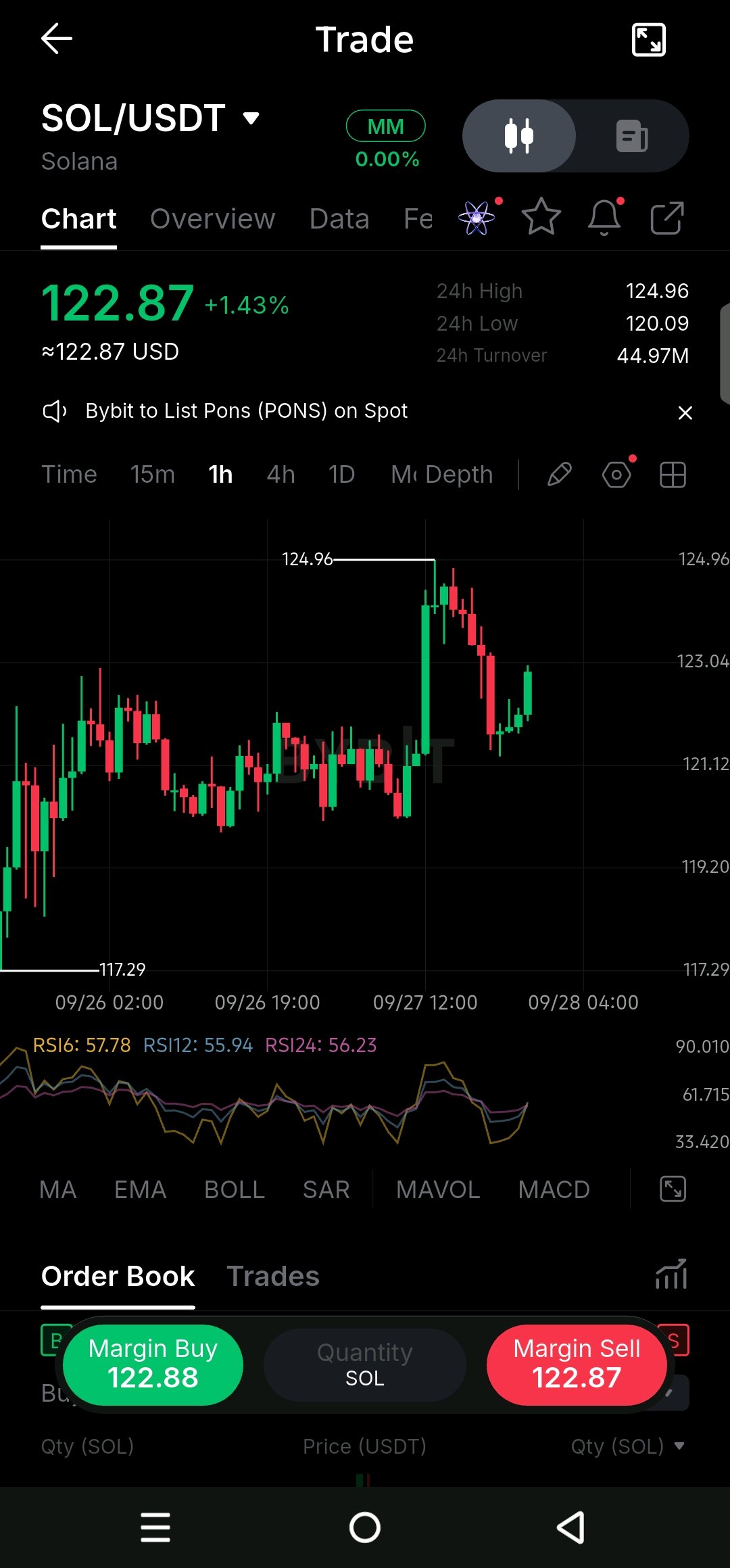Open the atom-shaped AI assistant icon
730x1568 pixels.
[x=477, y=218]
